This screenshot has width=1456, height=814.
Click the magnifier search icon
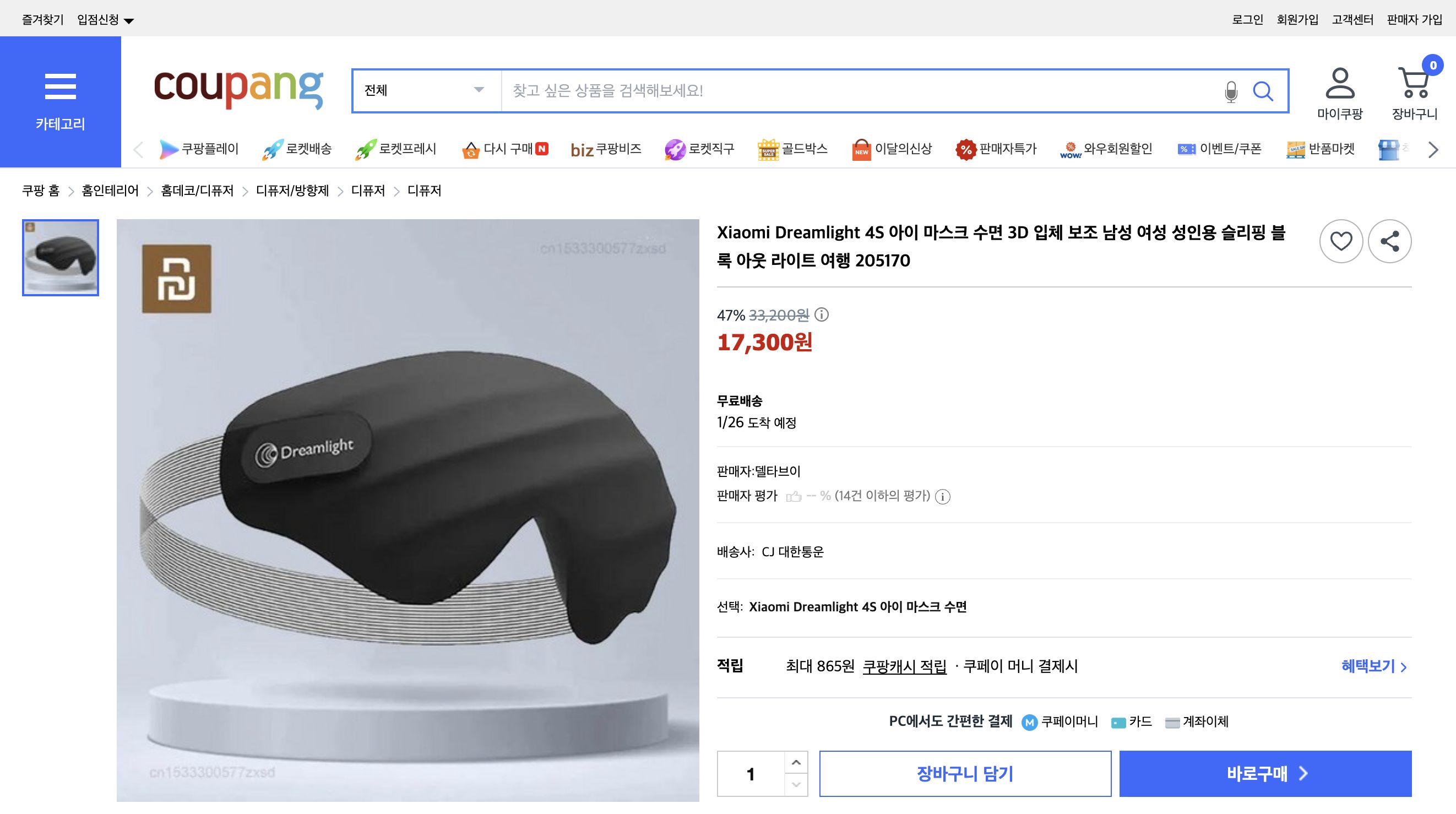click(1264, 91)
